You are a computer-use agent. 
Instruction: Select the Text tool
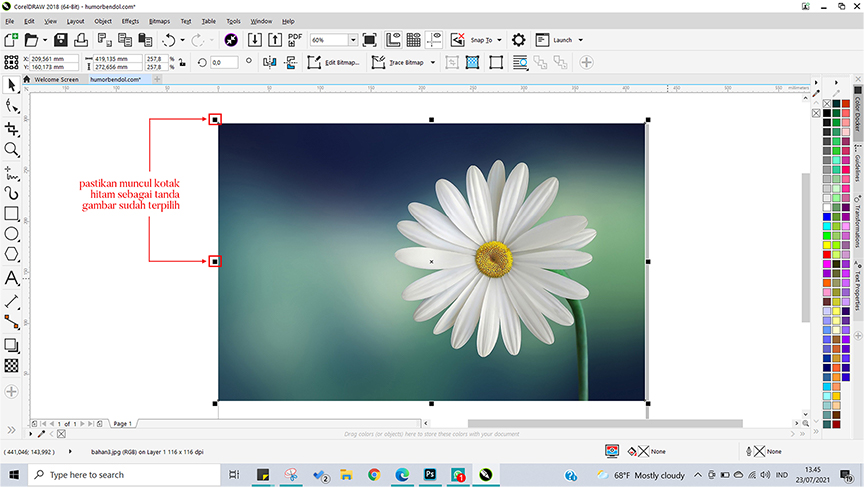(x=12, y=278)
